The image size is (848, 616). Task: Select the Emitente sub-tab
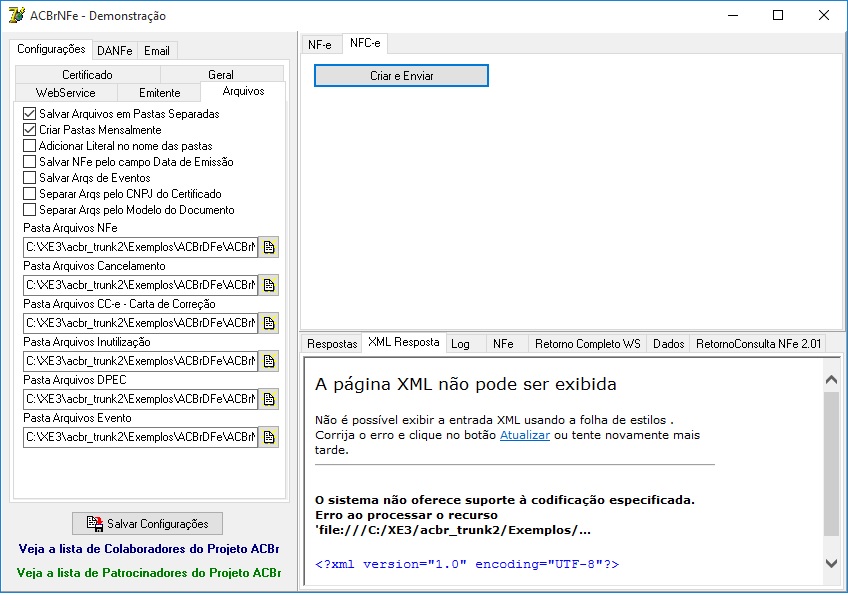[x=160, y=92]
